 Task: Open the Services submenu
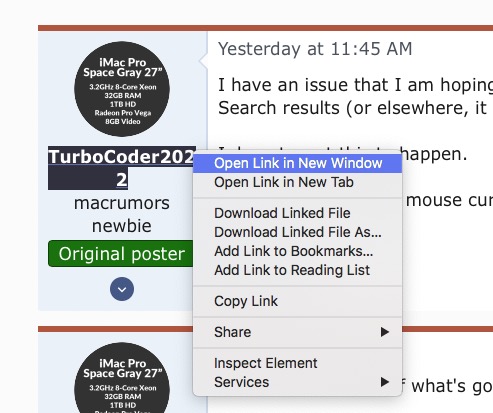tap(297, 382)
